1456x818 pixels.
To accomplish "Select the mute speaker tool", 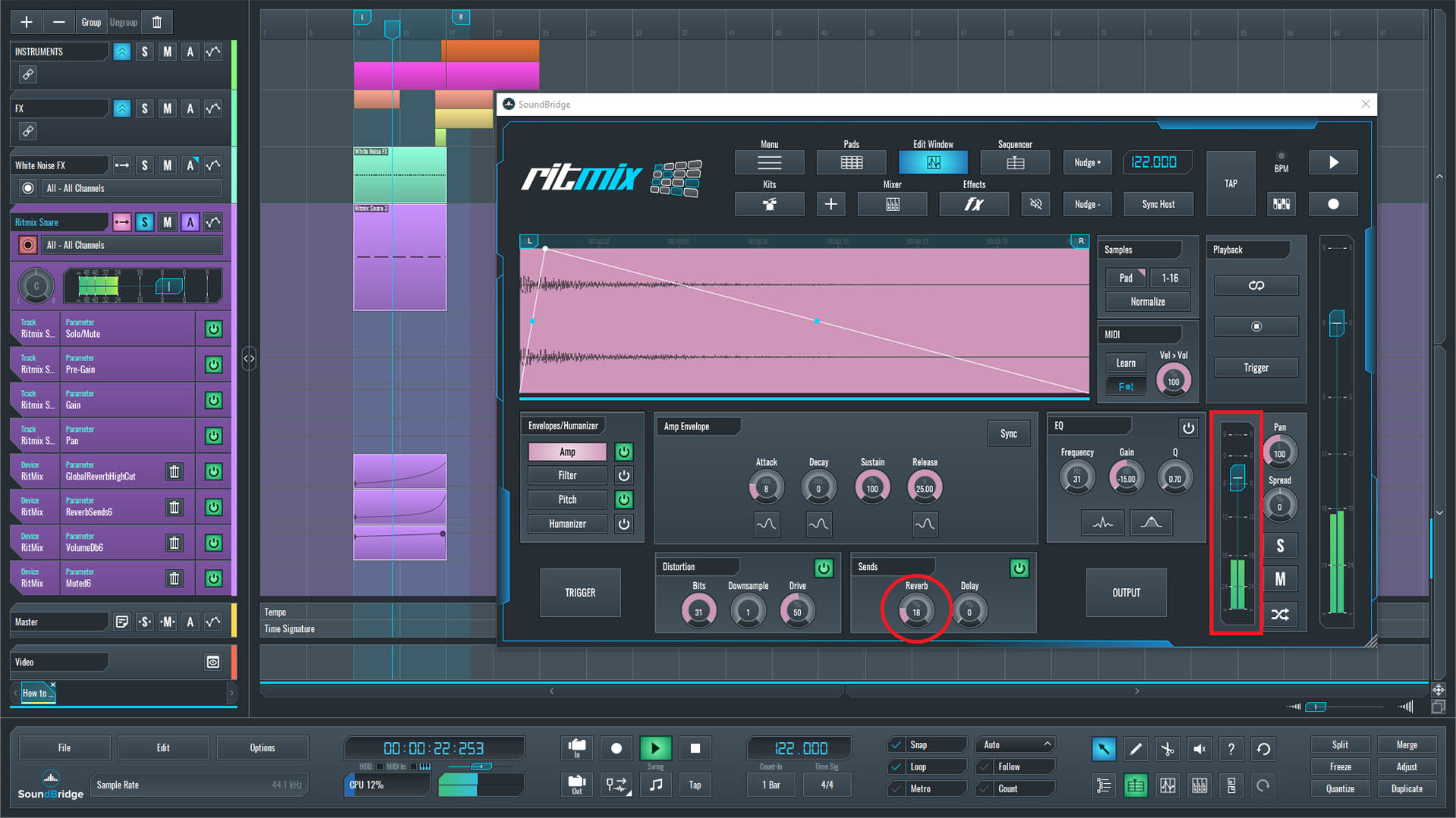I will [1199, 749].
